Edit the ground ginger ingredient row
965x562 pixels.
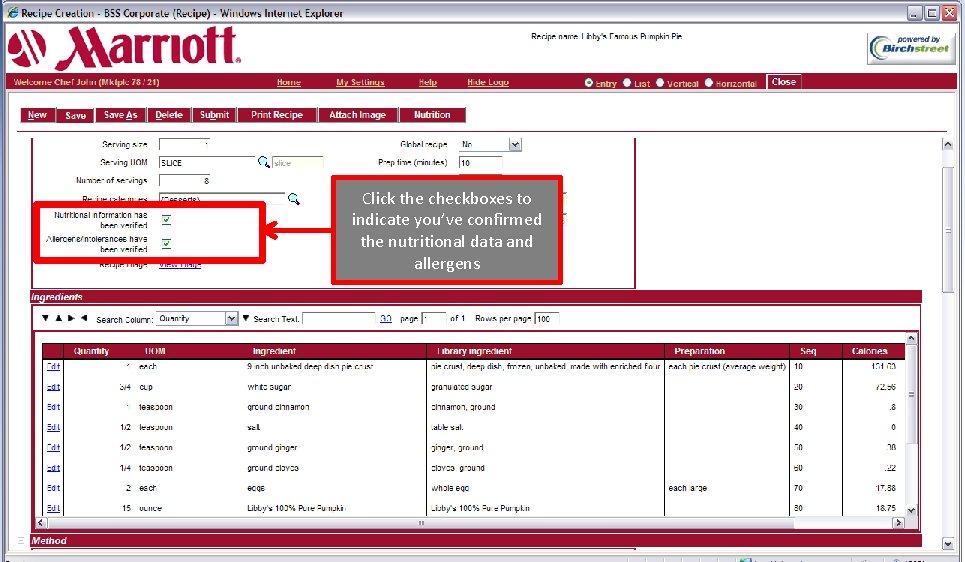coord(54,448)
